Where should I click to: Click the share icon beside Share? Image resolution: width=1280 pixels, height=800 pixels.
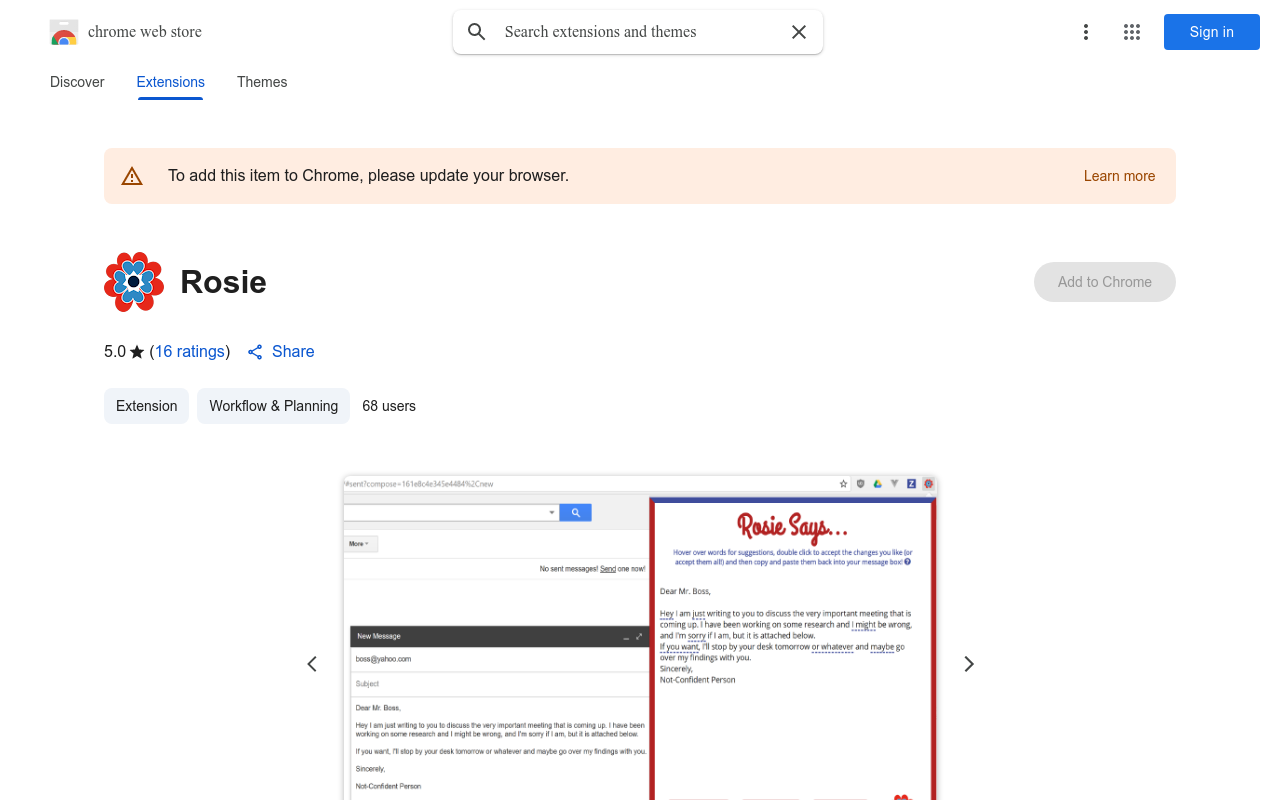coord(255,352)
